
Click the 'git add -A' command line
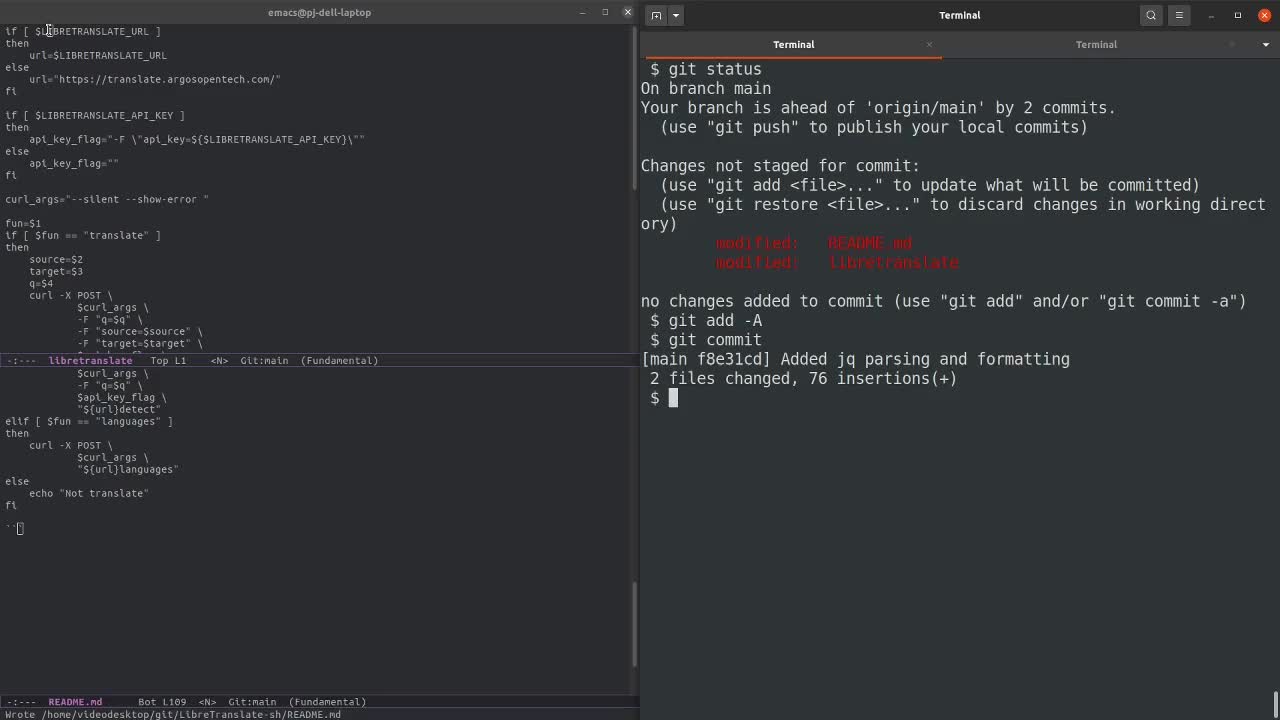point(706,320)
